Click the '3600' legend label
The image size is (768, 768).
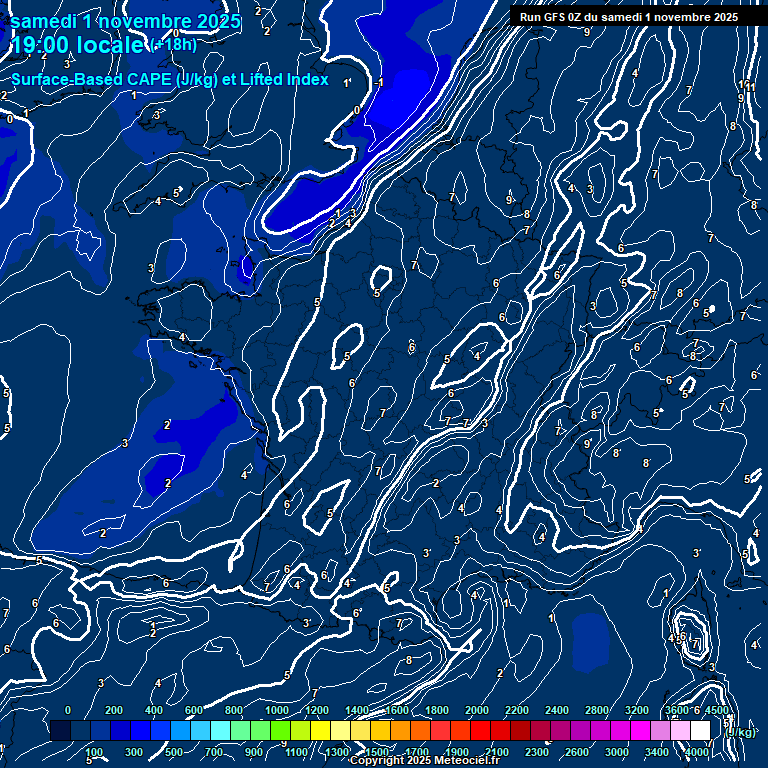point(677,710)
